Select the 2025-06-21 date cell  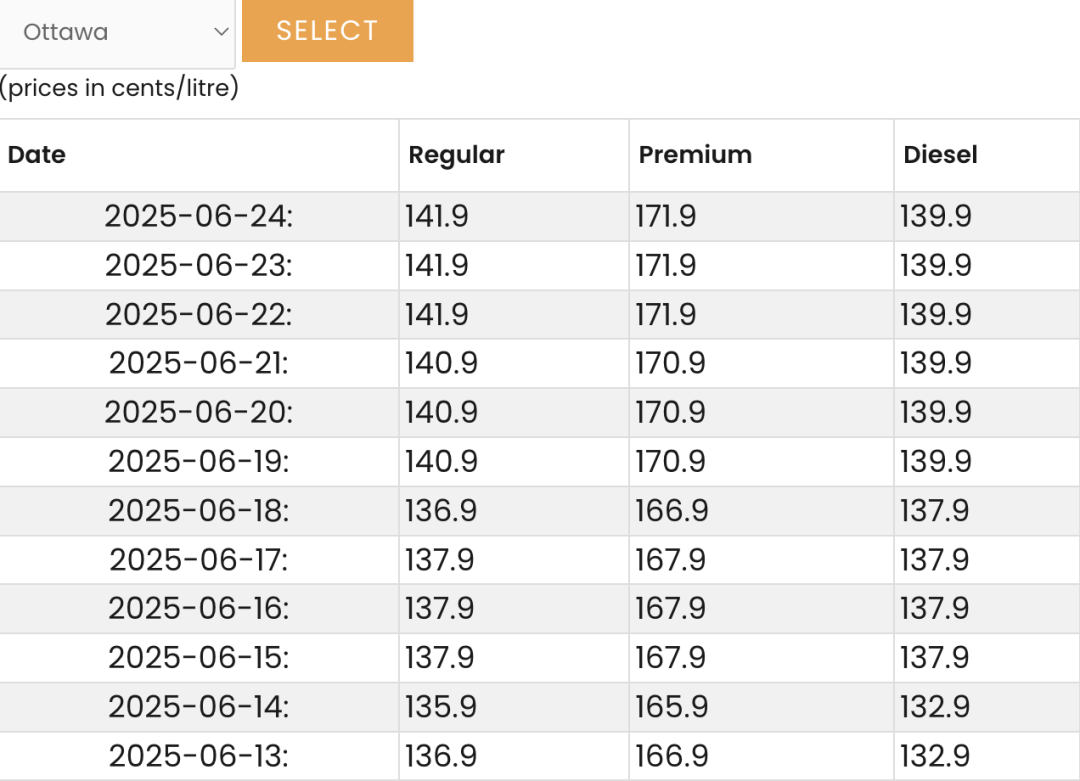tap(198, 363)
